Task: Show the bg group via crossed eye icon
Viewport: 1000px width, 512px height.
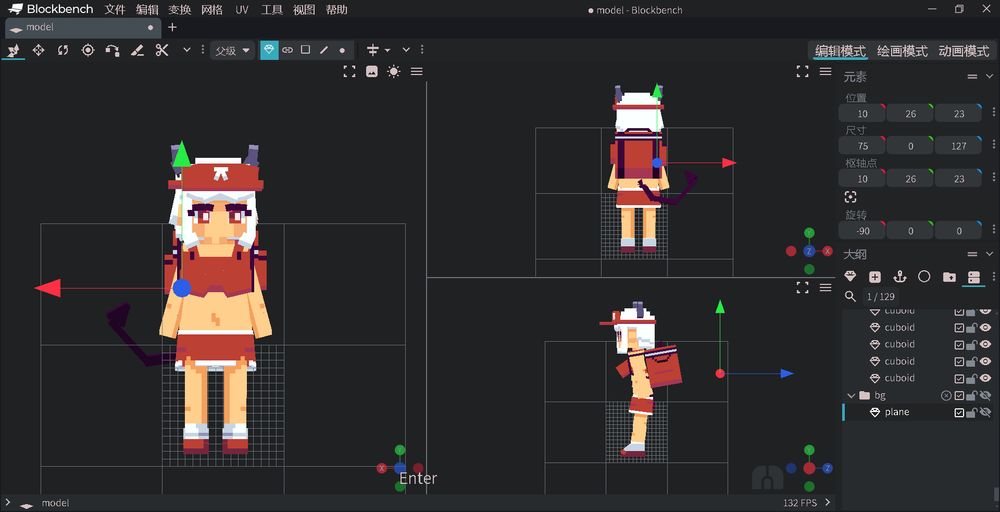Action: click(x=986, y=396)
